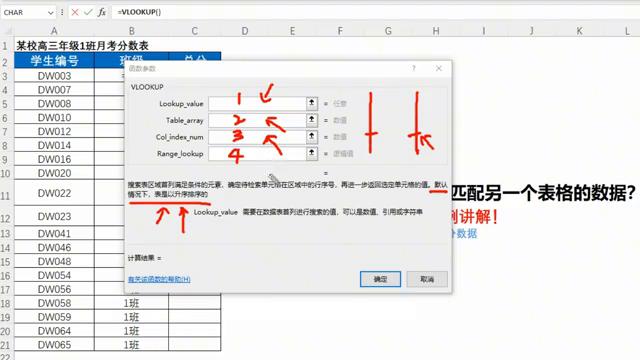Select cell DW054
The height and width of the screenshot is (360, 640).
[x=54, y=276]
